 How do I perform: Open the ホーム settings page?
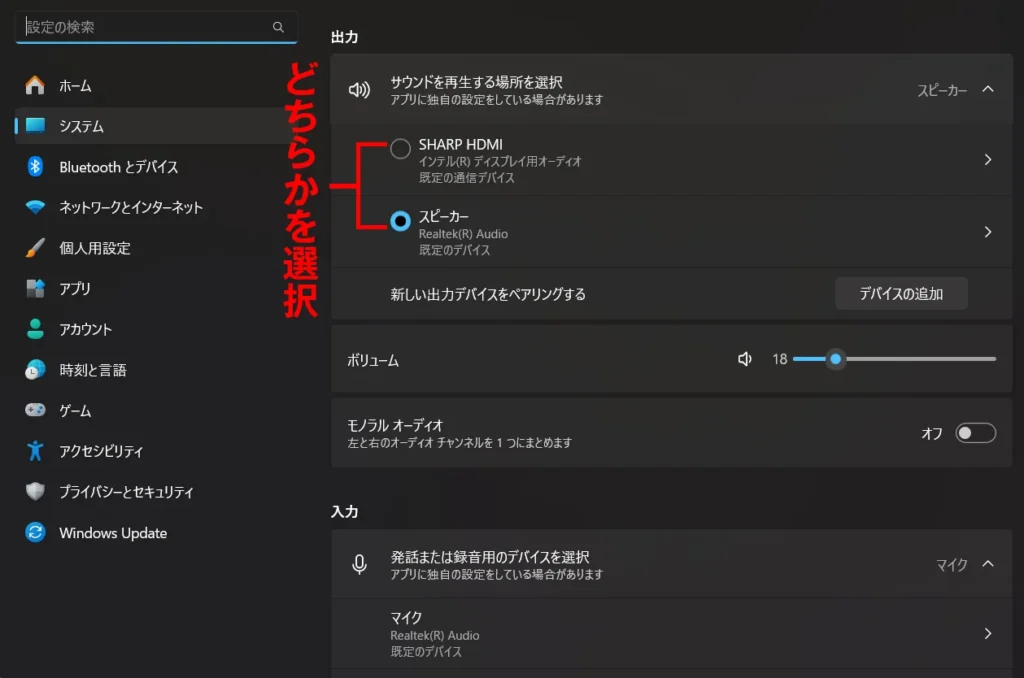point(75,86)
